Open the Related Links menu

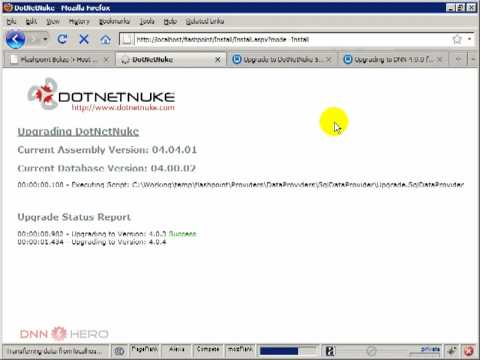205,21
